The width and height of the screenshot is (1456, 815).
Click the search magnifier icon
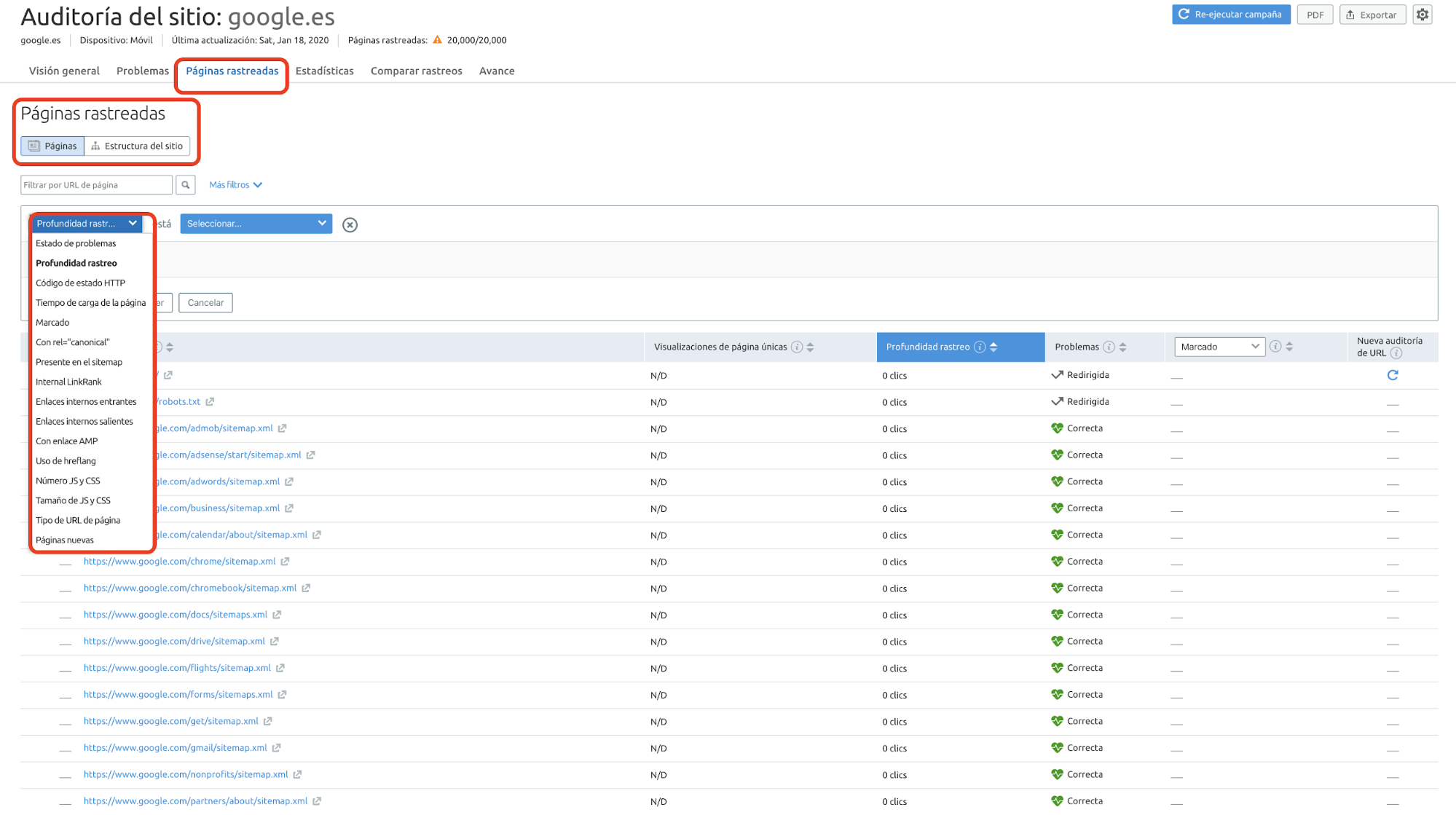186,185
